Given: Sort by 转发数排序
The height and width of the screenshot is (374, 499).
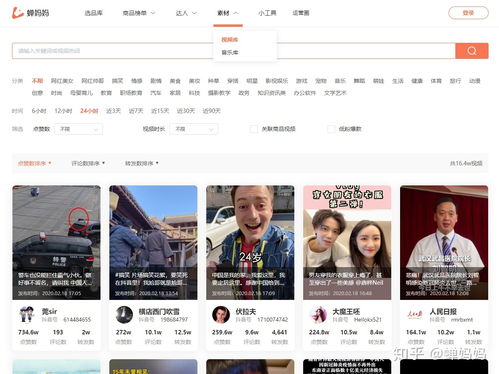Looking at the screenshot, I should click(x=142, y=163).
